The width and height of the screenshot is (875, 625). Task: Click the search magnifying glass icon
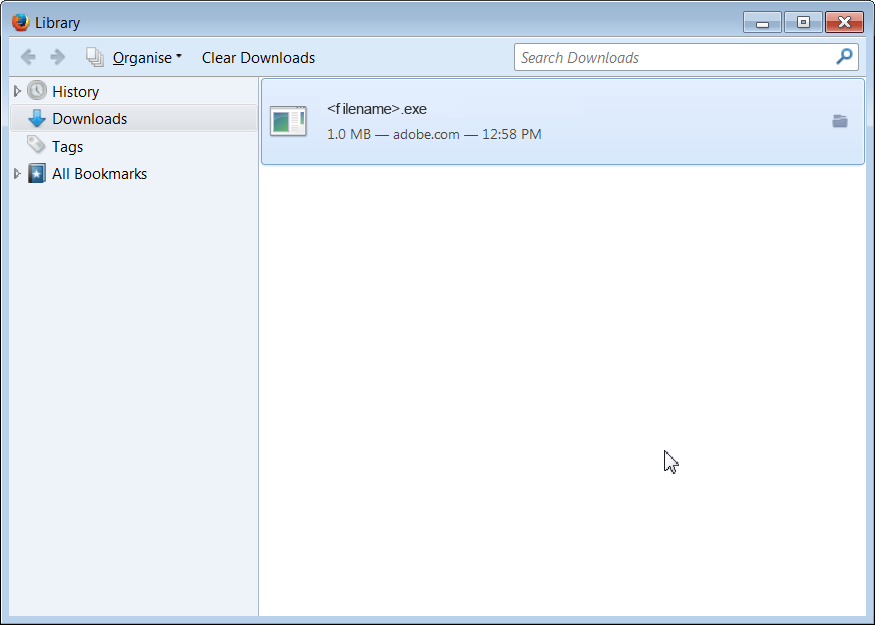click(845, 57)
